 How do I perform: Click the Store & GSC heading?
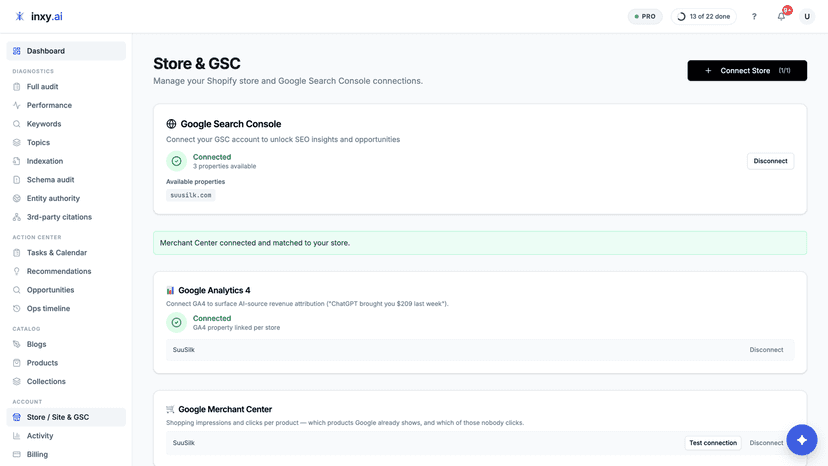pos(197,63)
